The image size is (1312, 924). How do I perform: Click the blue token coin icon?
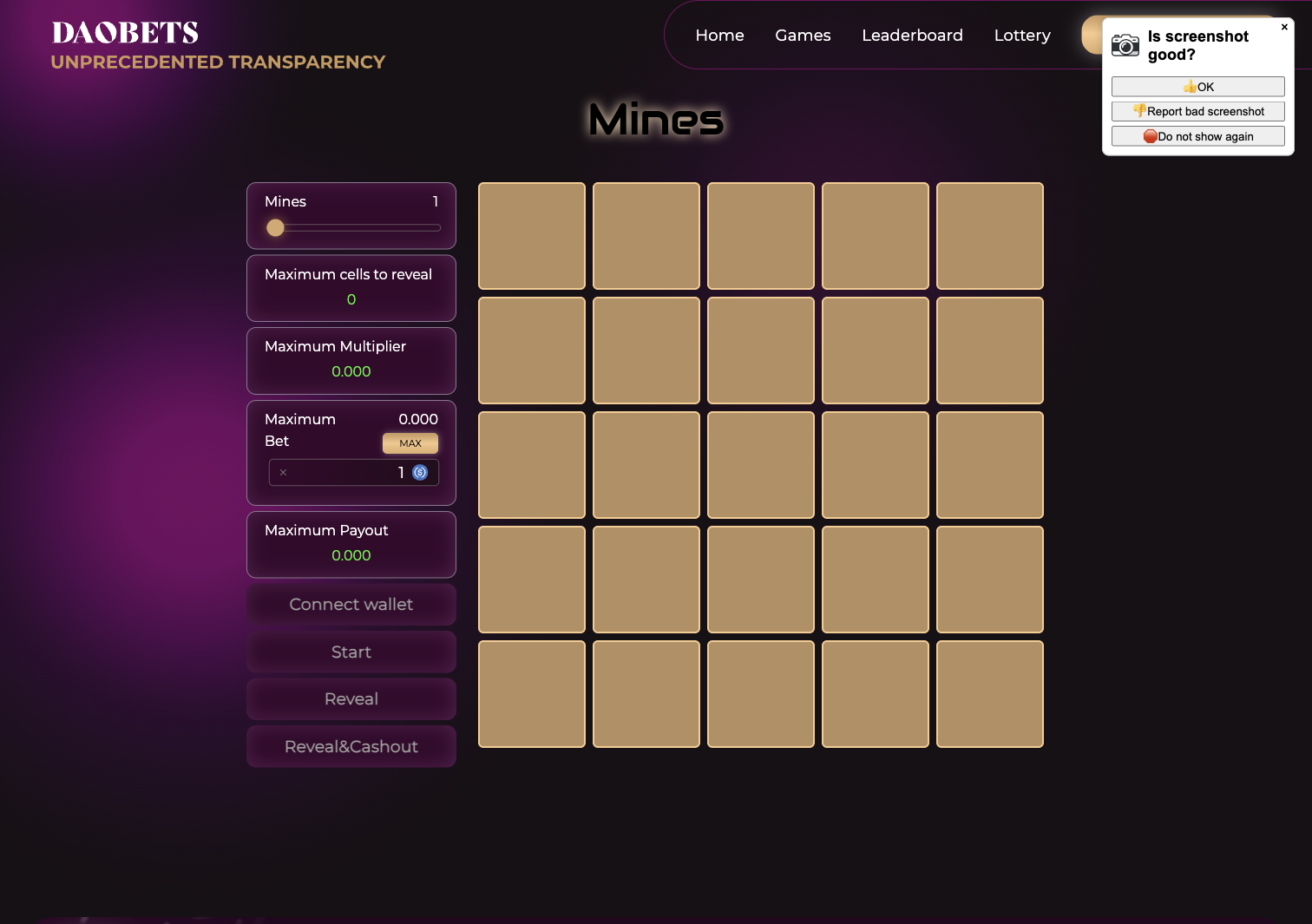(420, 473)
